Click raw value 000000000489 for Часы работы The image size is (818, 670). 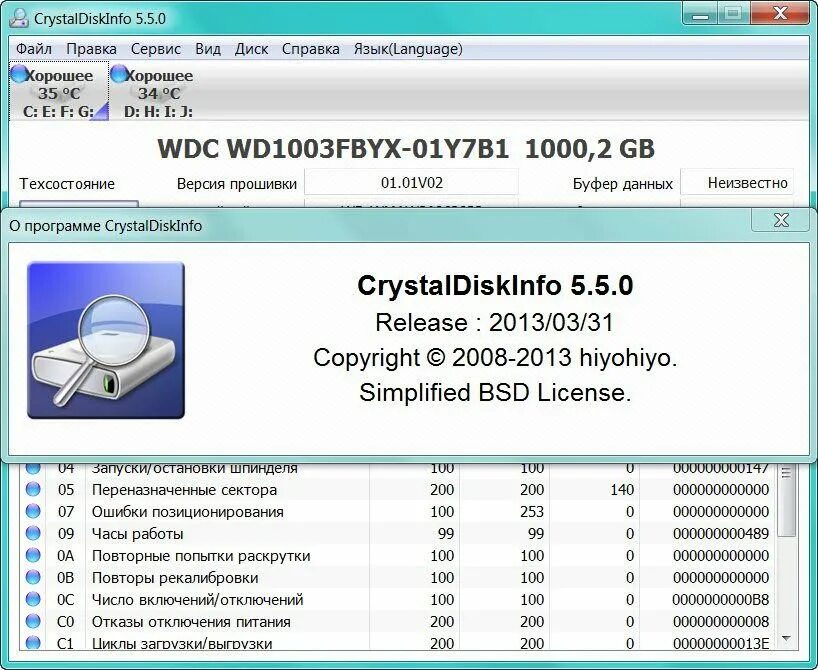[721, 533]
